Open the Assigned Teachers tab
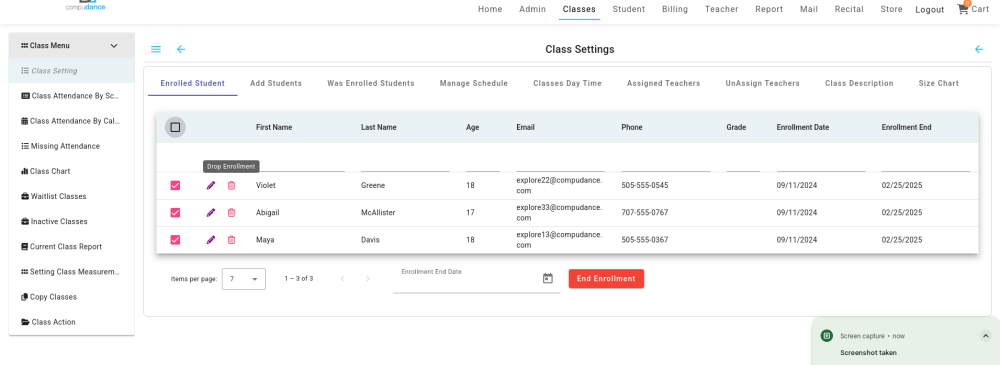 pos(663,84)
